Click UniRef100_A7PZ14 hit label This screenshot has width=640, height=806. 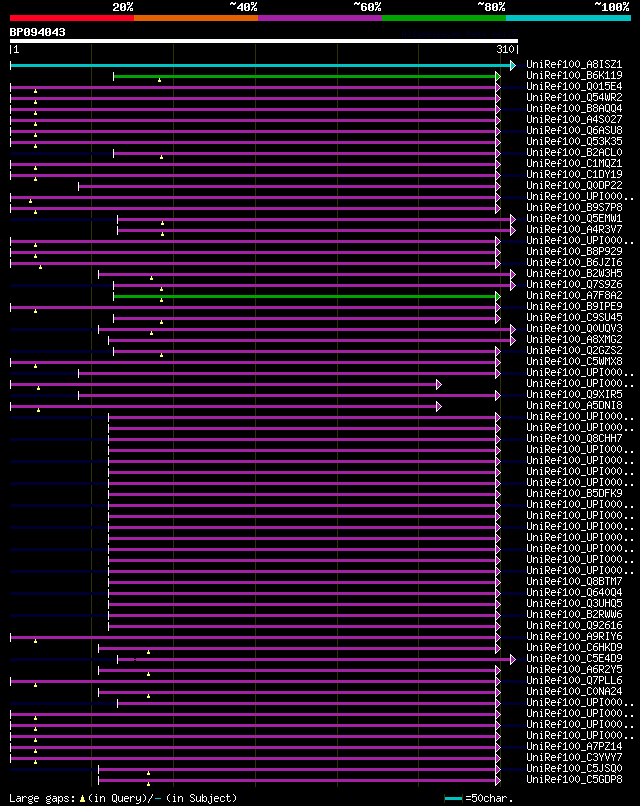(x=574, y=746)
